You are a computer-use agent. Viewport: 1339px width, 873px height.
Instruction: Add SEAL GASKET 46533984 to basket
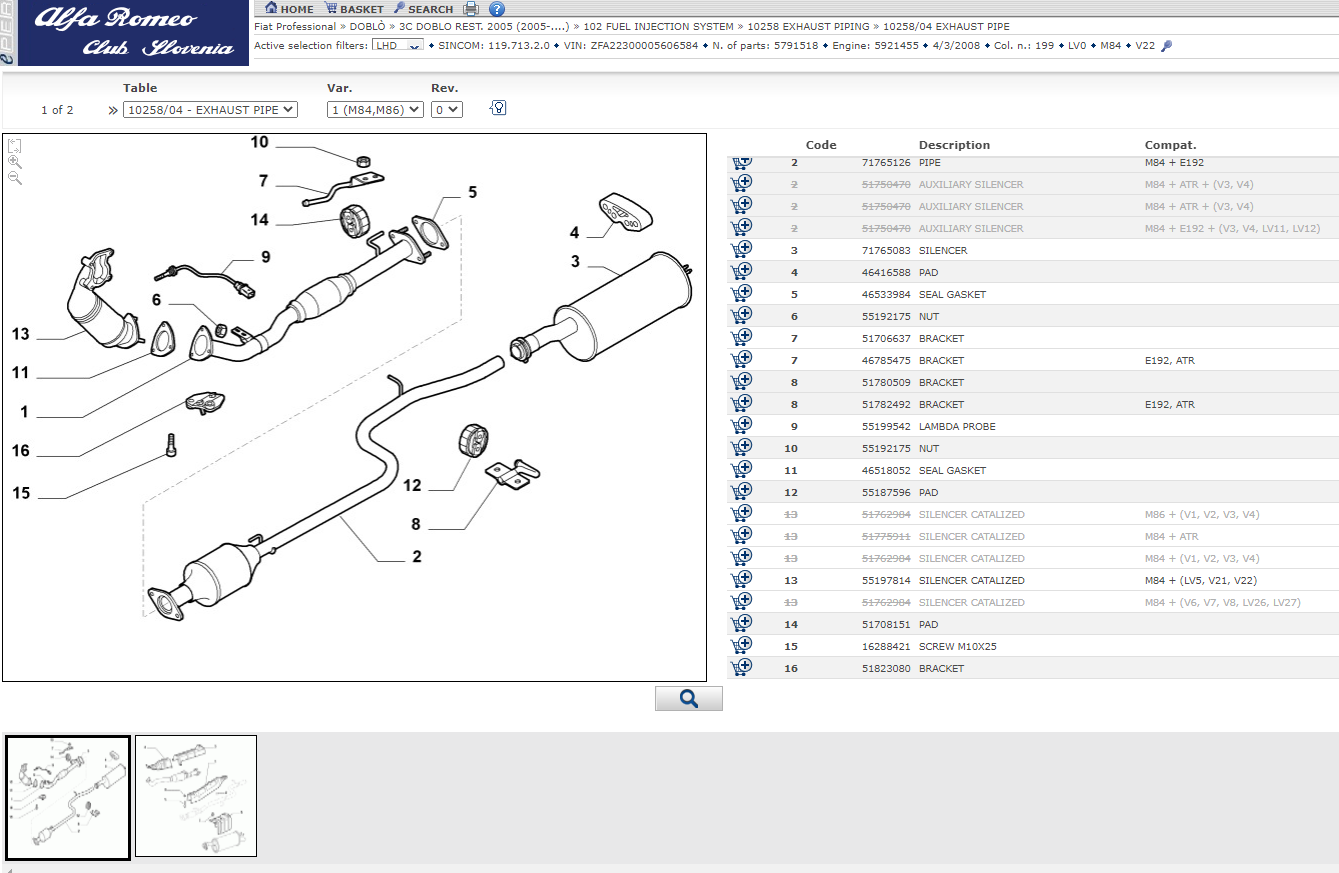pos(742,294)
